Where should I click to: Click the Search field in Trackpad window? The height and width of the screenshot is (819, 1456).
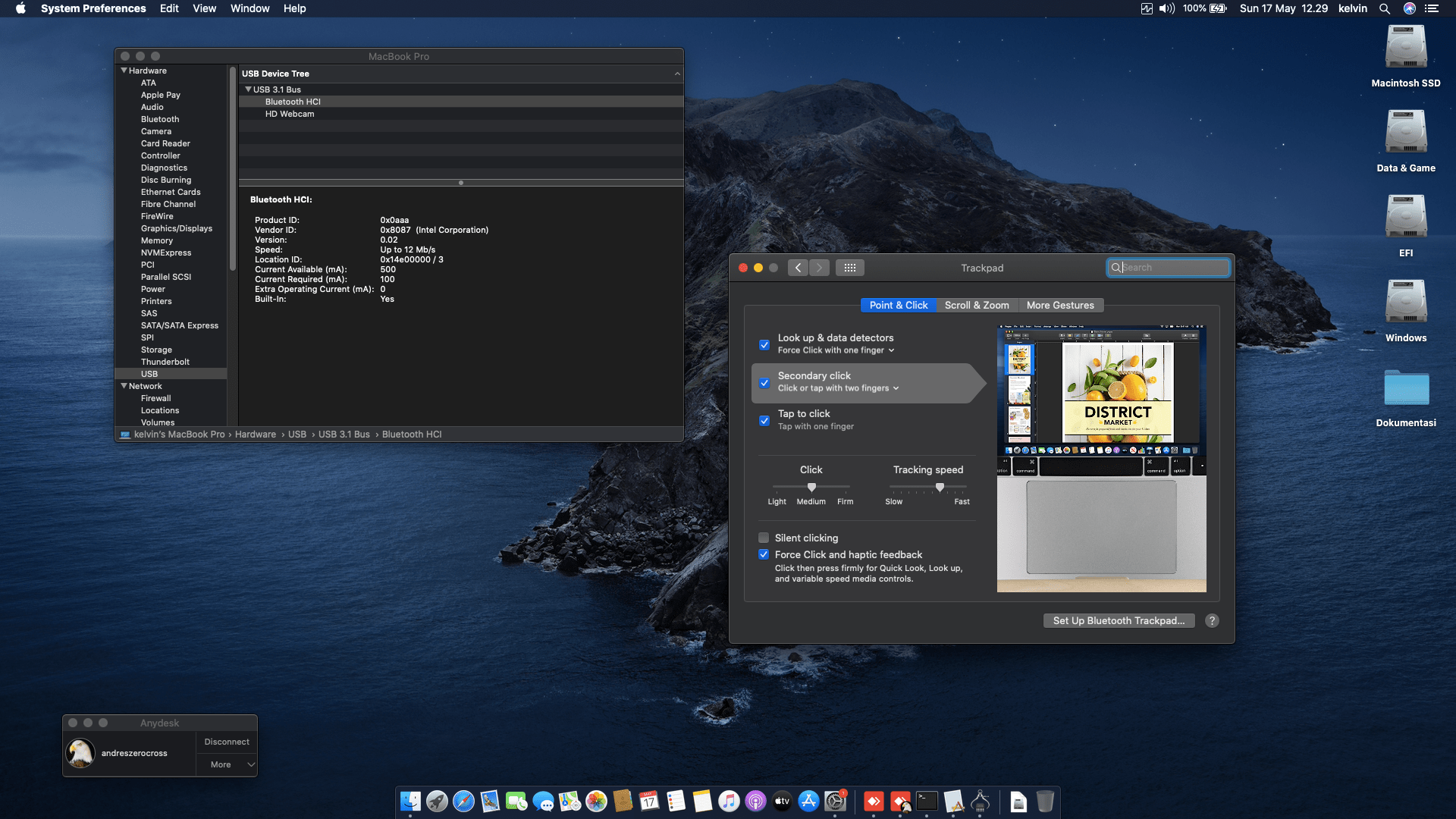tap(1168, 268)
